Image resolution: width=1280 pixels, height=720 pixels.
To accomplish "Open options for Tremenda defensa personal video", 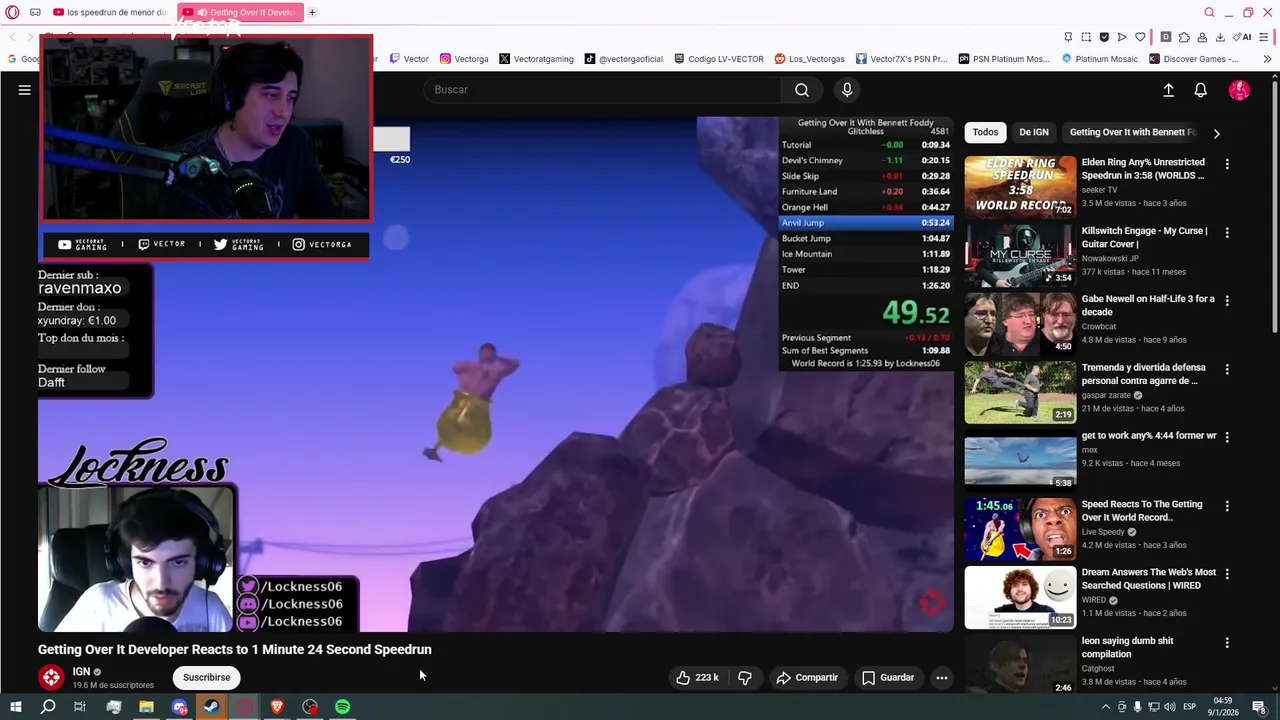I will coord(1227,369).
